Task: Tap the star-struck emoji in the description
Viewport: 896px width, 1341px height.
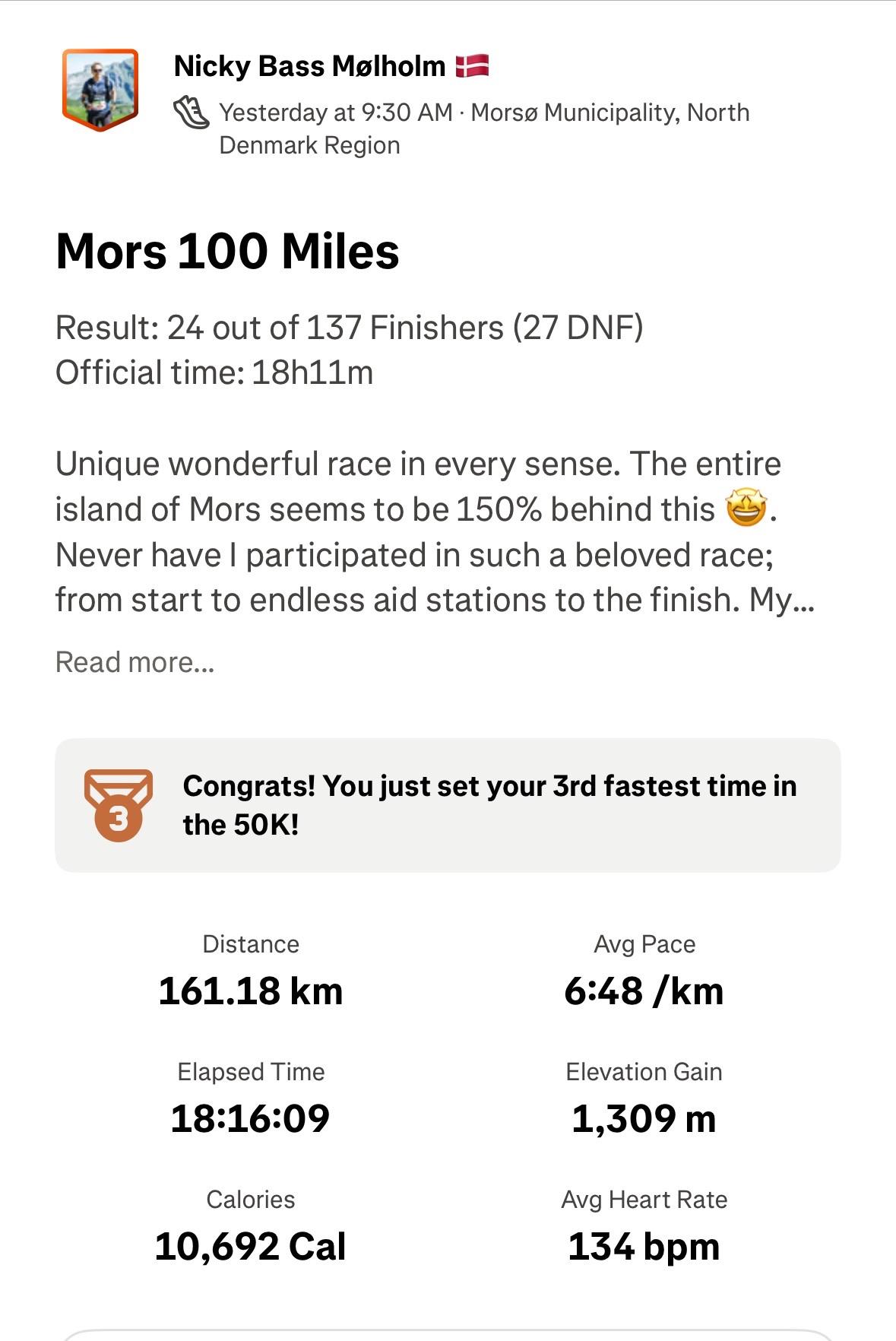Action: coord(746,508)
